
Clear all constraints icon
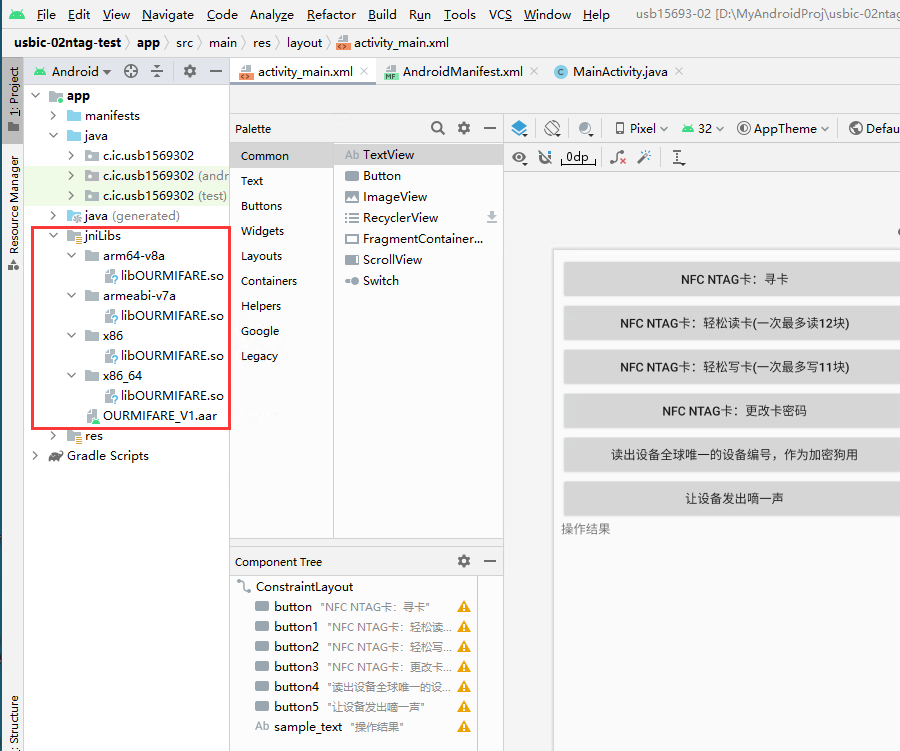[618, 157]
